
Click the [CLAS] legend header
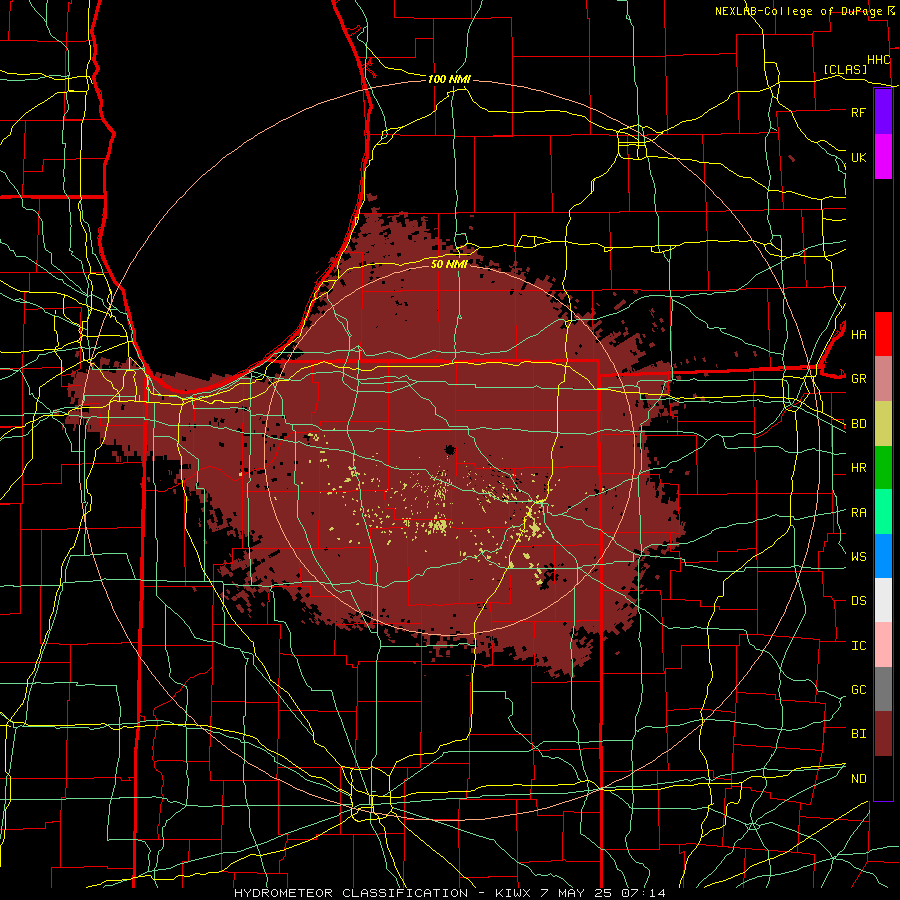pos(845,69)
